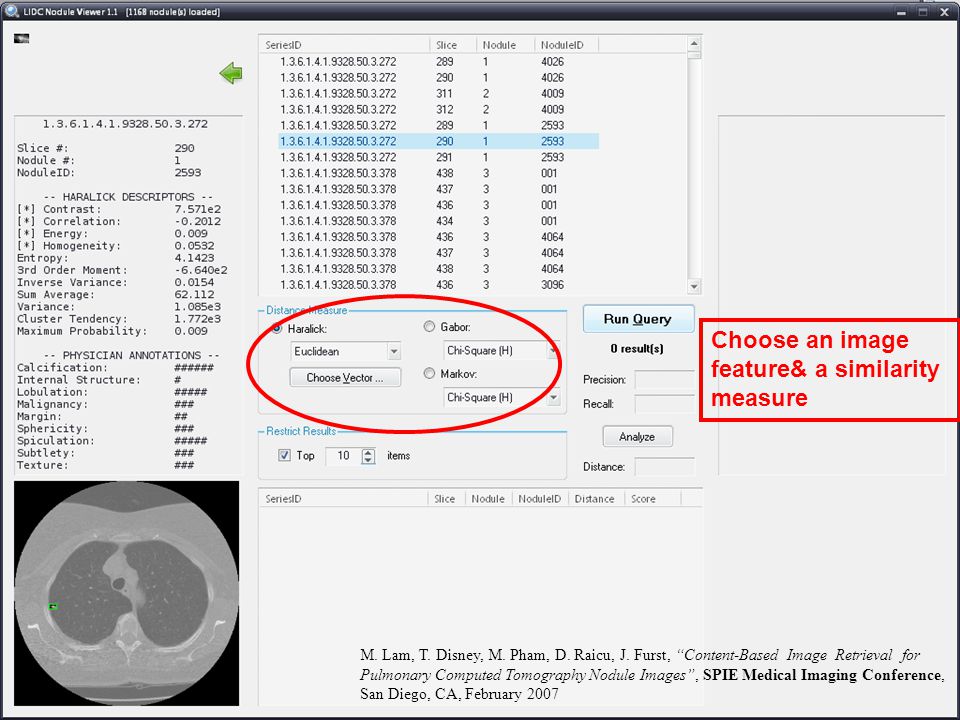
Task: Select row slice 289 NoduleID 2593
Action: click(x=438, y=126)
